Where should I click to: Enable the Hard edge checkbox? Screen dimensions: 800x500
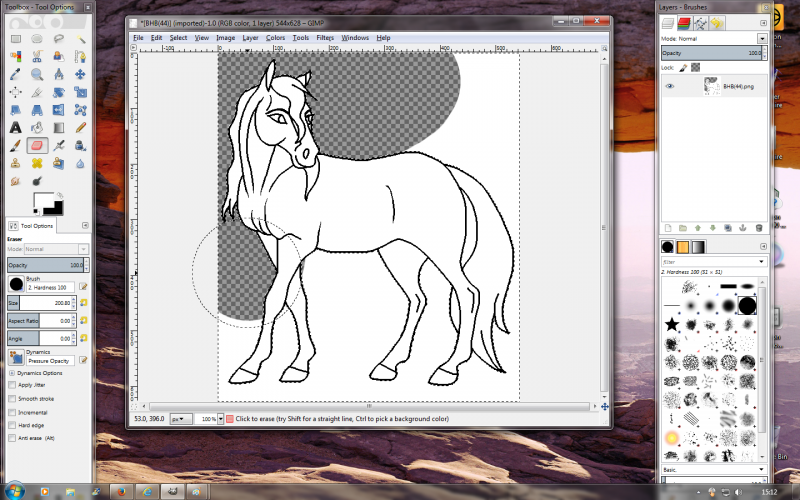tap(12, 425)
